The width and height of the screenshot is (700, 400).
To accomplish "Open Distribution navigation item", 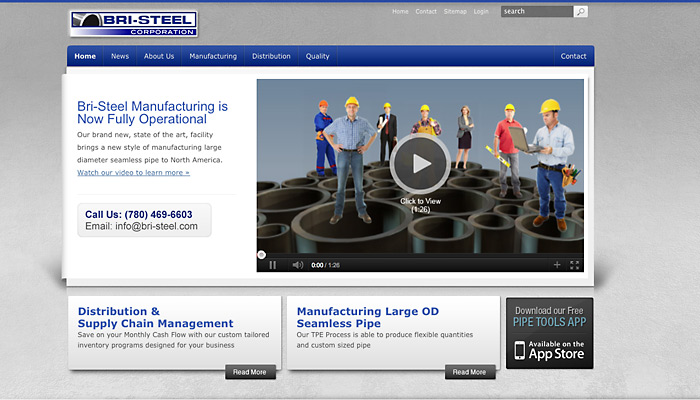I will 271,56.
